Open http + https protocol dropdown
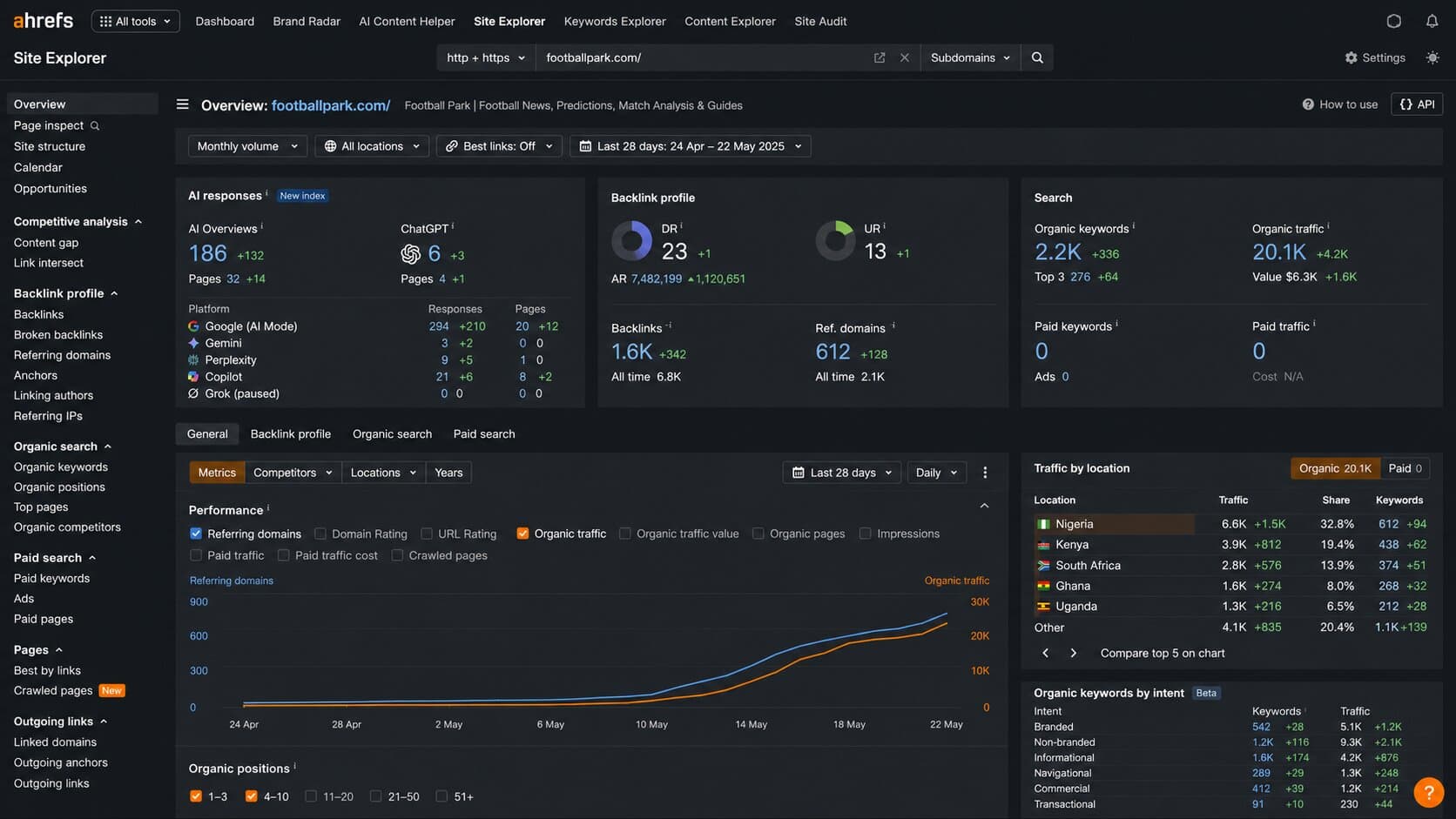 point(486,57)
